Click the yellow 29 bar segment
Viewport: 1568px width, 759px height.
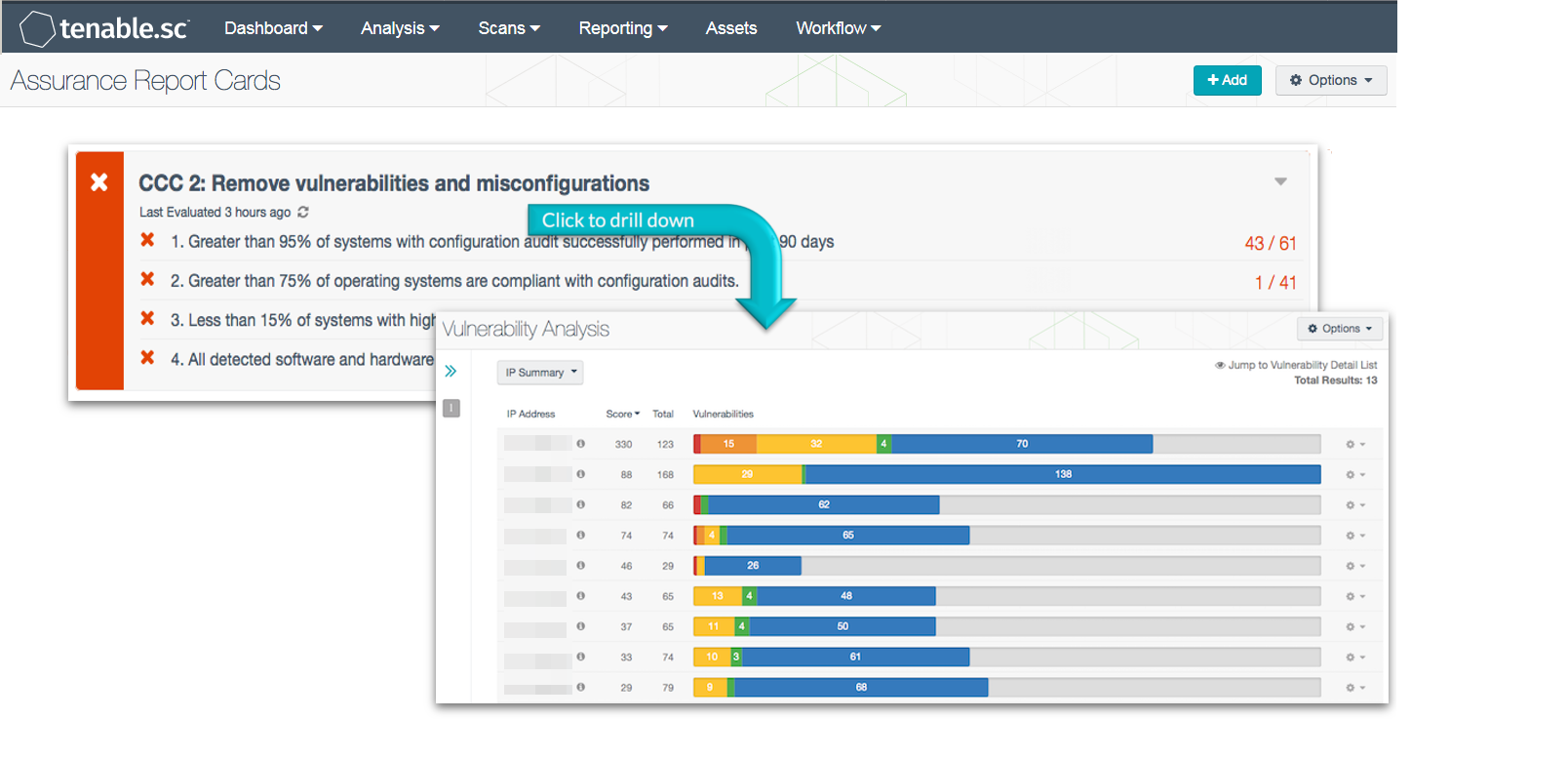pos(747,474)
